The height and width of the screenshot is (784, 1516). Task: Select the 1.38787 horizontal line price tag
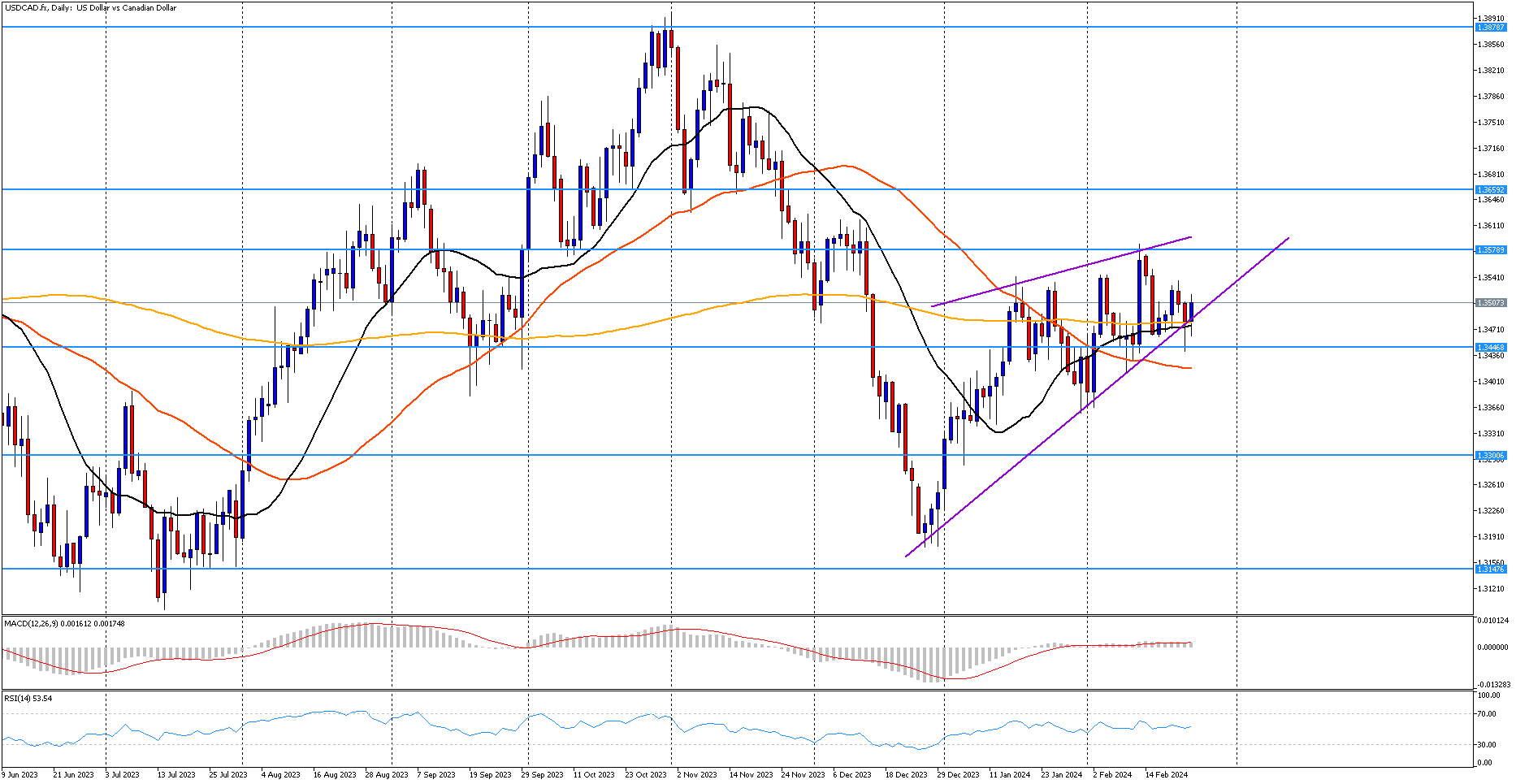1490,28
